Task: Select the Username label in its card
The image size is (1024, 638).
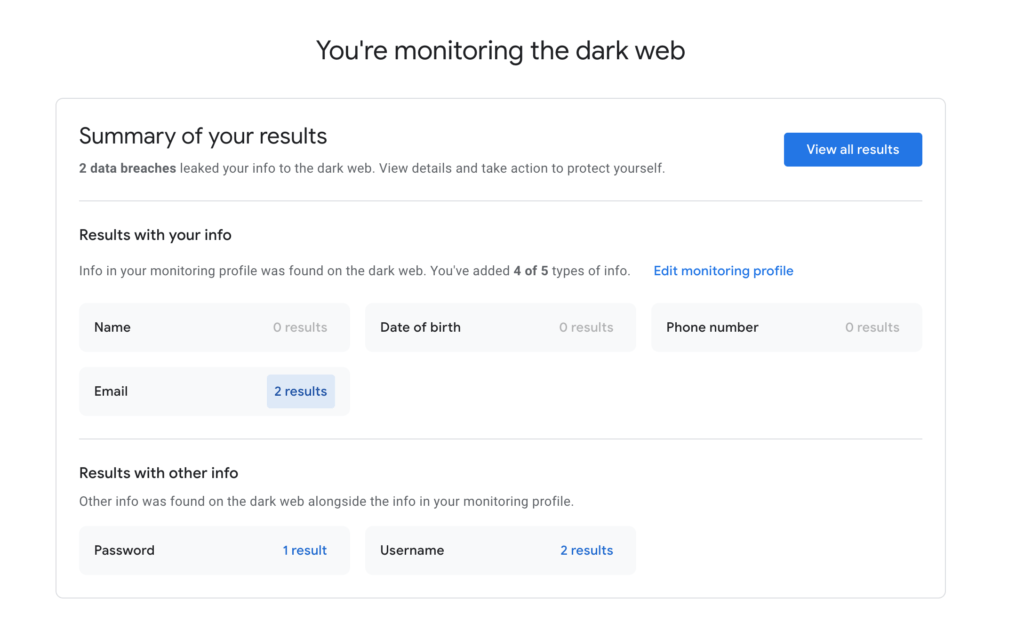Action: pyautogui.click(x=412, y=550)
